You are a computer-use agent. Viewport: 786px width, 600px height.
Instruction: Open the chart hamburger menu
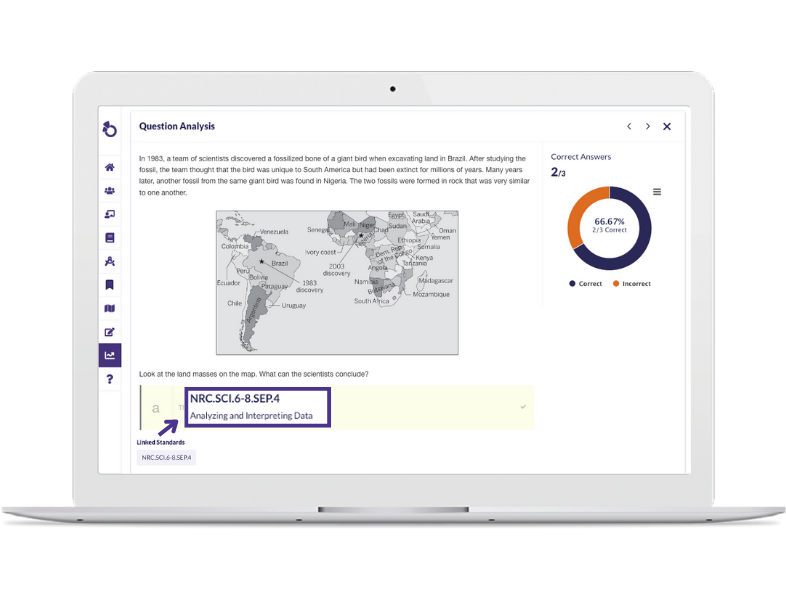click(x=657, y=192)
